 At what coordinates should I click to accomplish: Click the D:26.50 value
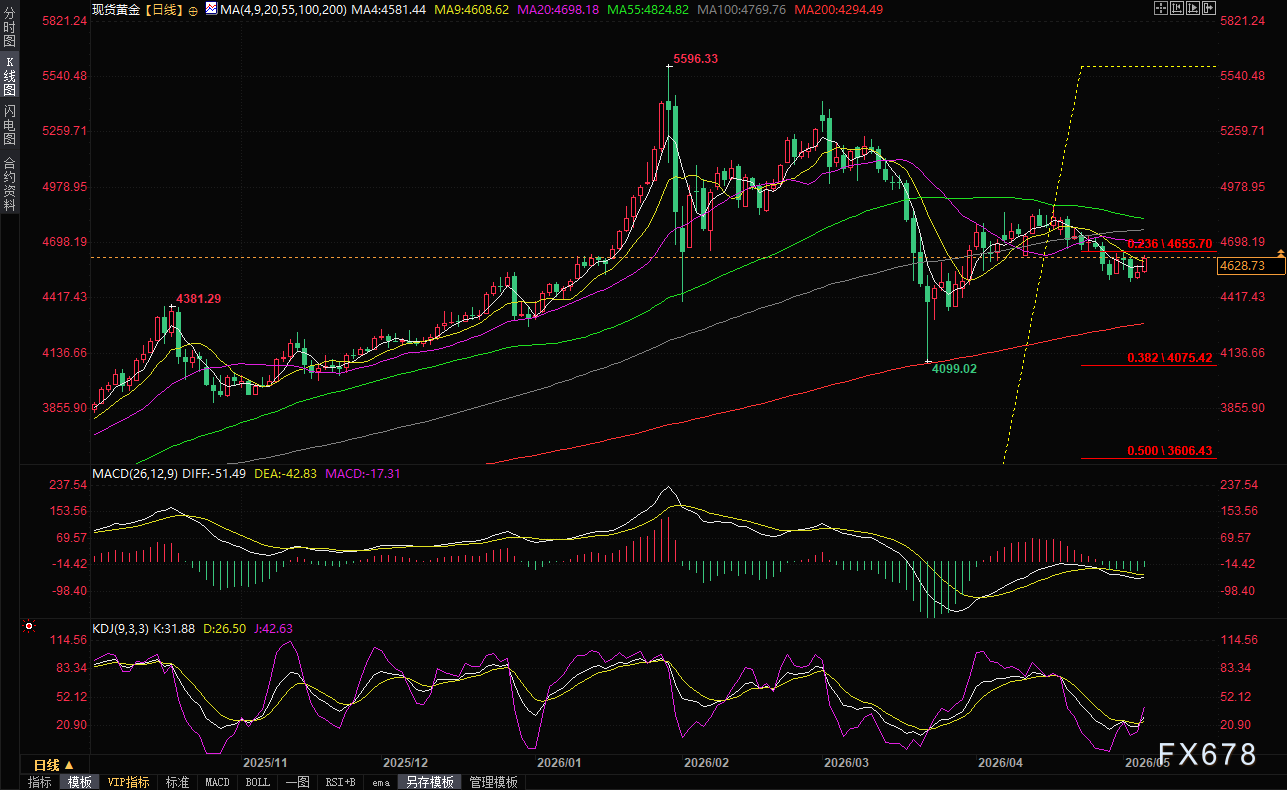pyautogui.click(x=225, y=628)
